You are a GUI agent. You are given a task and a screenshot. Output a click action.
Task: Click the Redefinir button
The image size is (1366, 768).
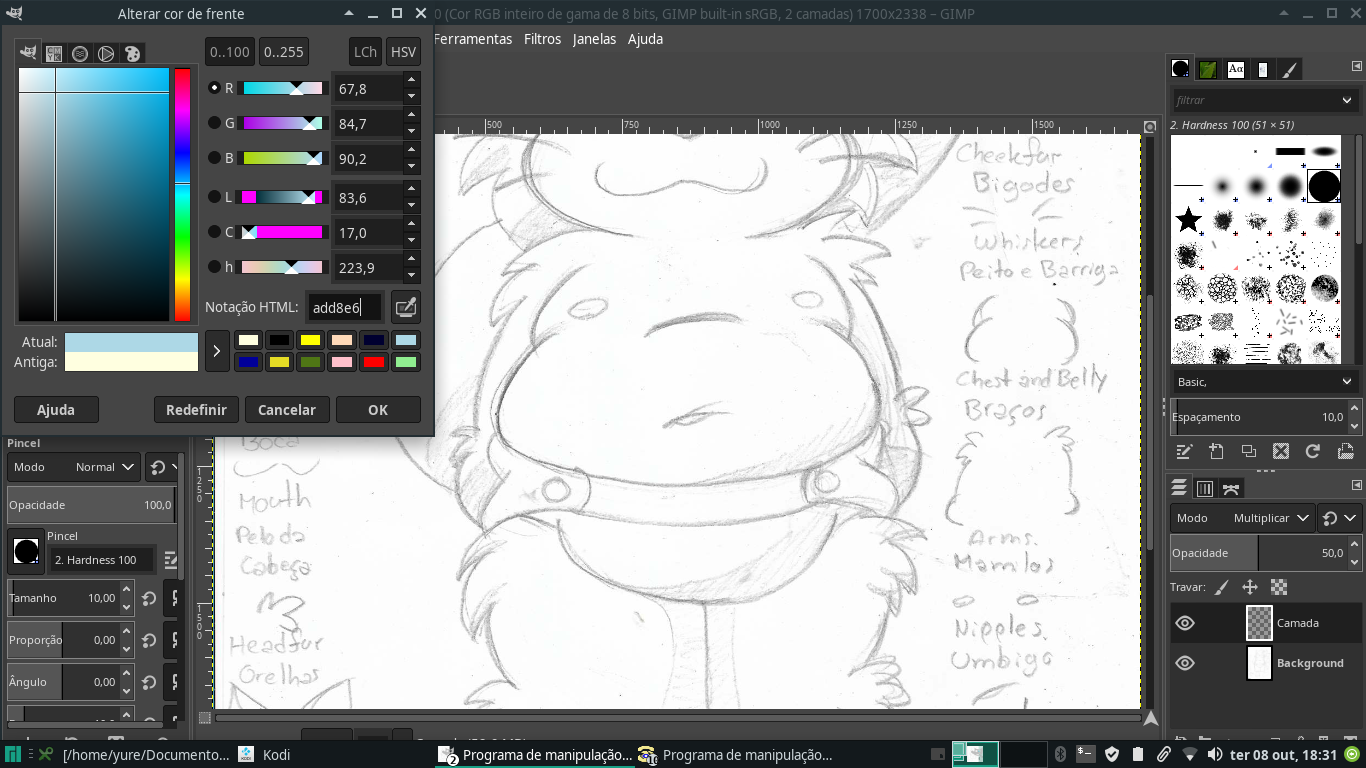pos(196,410)
